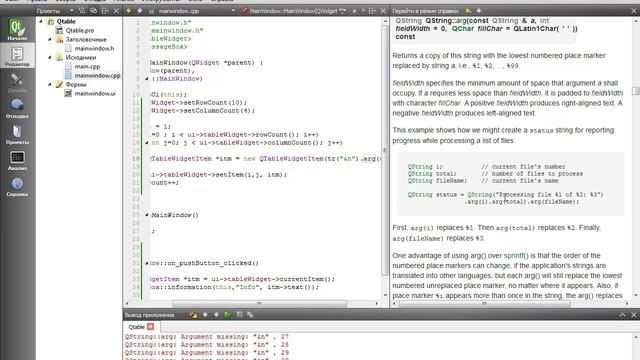The height and width of the screenshot is (360, 640).
Task: Go back in editor navigation history
Action: (129, 11)
